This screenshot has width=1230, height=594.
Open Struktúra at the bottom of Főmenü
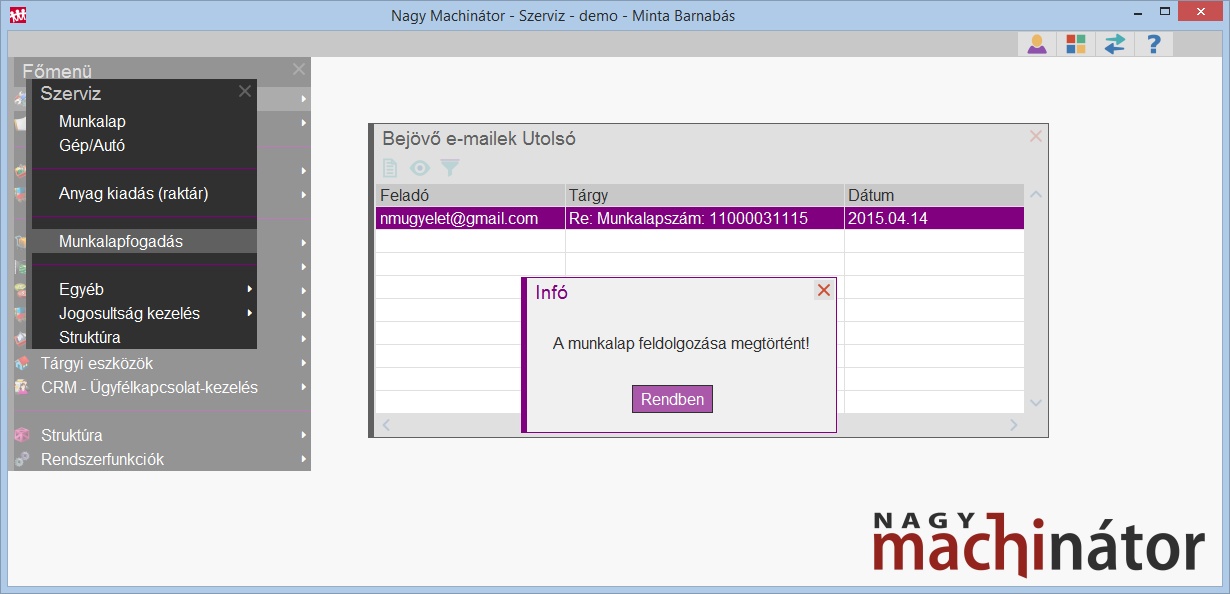coord(71,435)
